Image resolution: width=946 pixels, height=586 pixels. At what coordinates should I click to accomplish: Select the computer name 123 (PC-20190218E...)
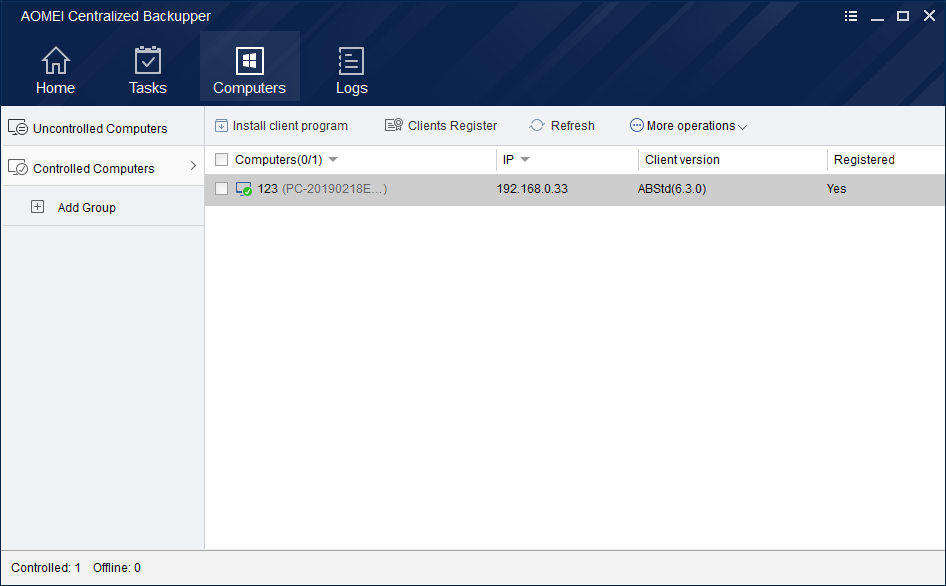pos(322,189)
